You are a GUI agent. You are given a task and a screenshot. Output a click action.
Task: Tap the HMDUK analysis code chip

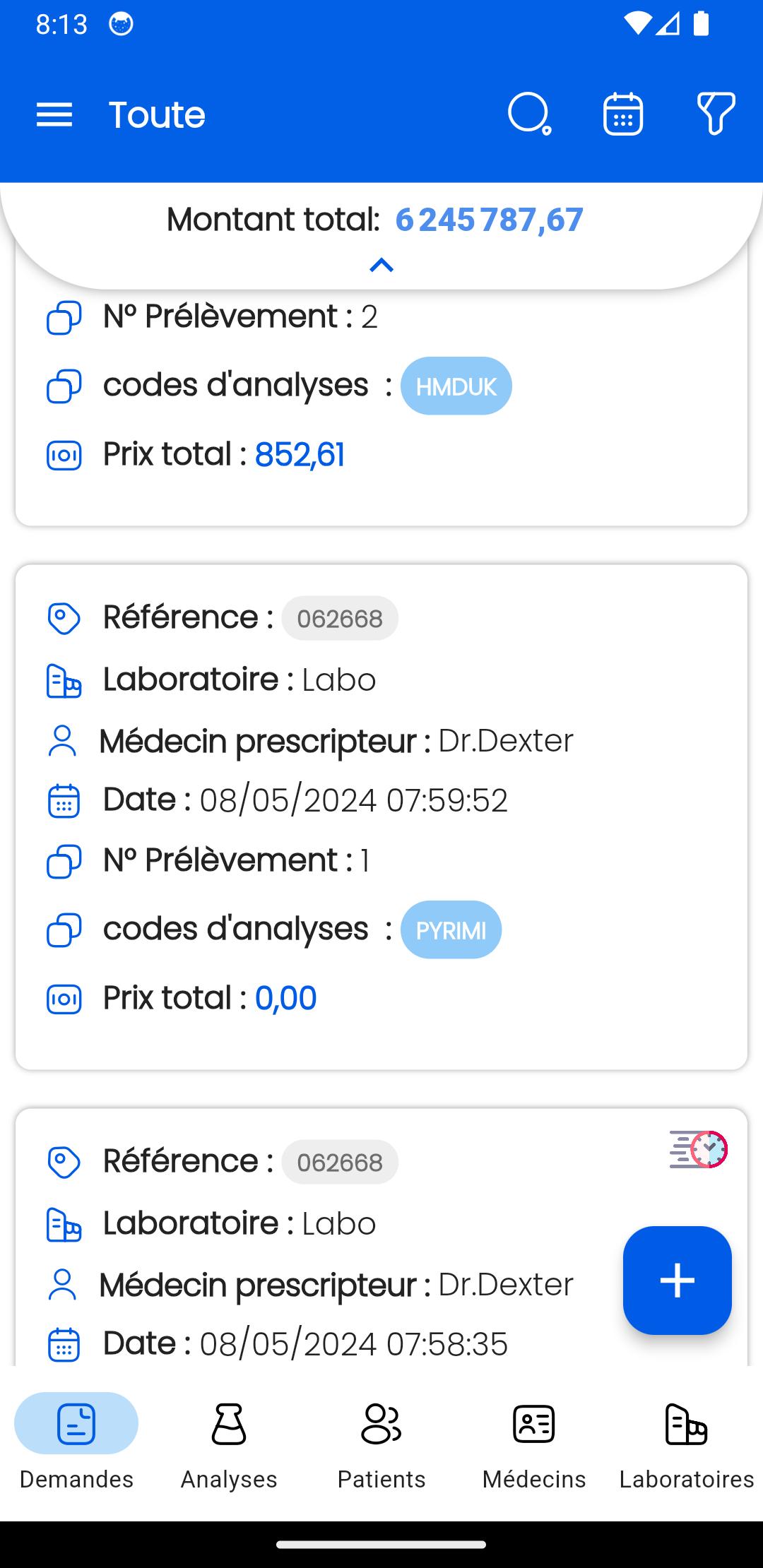456,386
